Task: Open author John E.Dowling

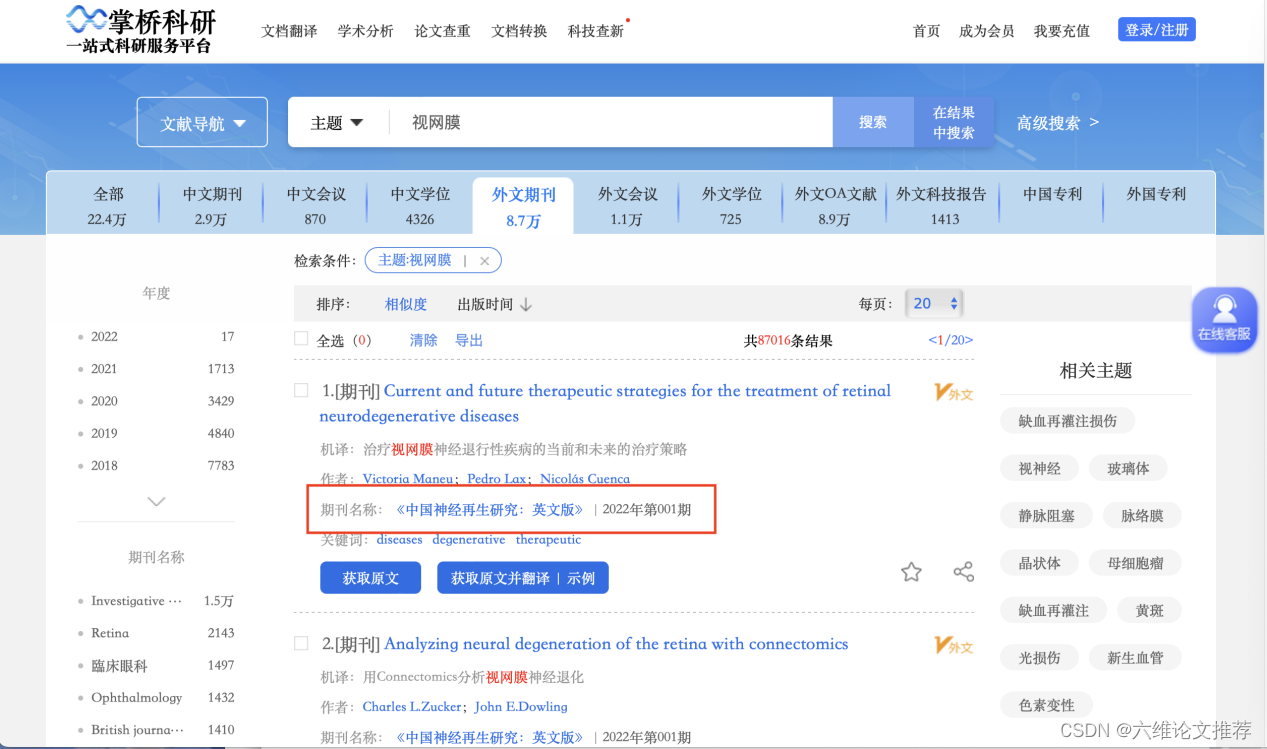Action: [x=521, y=707]
